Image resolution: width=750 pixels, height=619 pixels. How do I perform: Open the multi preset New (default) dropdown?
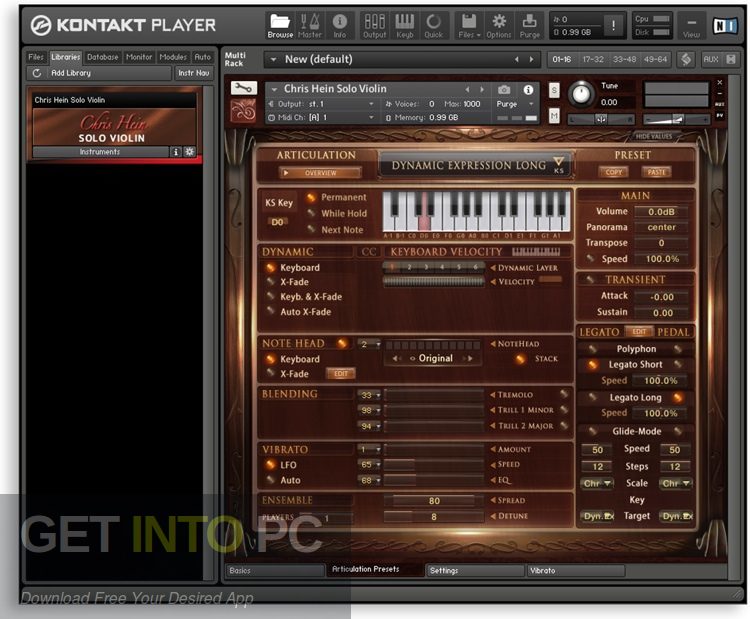point(274,59)
